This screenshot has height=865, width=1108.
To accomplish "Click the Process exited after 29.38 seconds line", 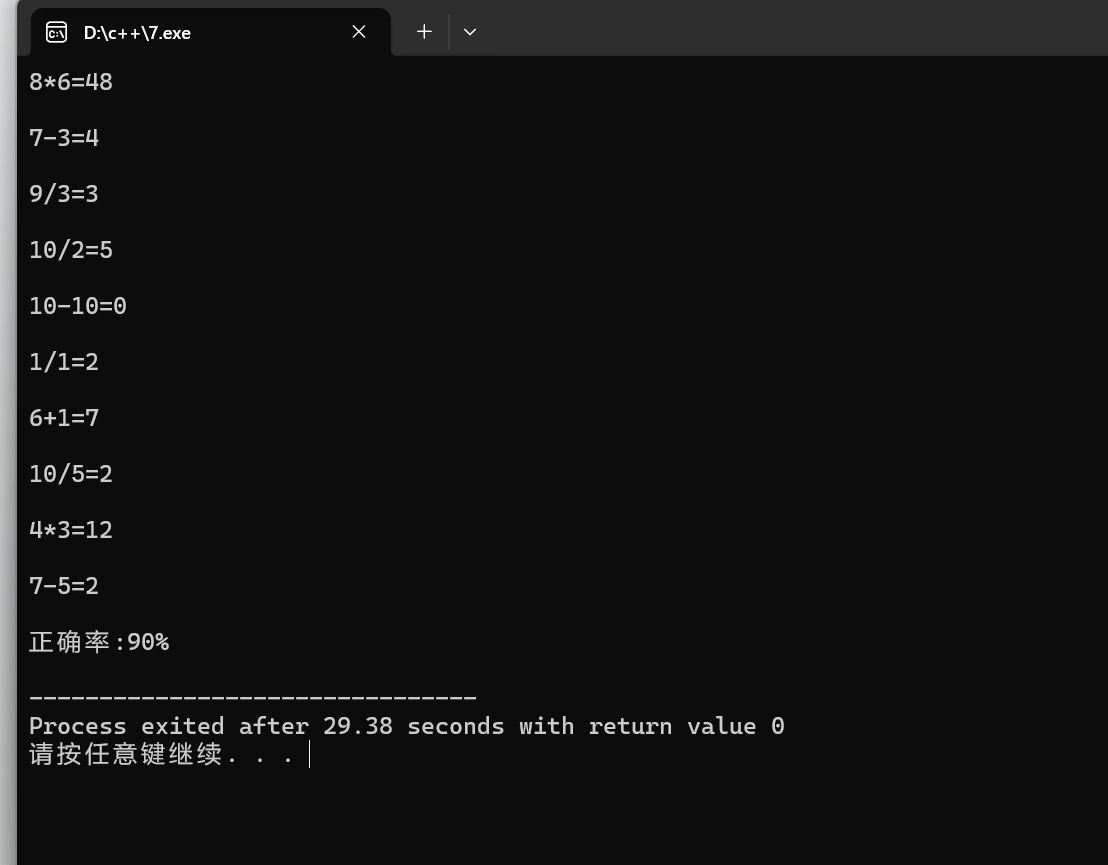I will [x=407, y=726].
